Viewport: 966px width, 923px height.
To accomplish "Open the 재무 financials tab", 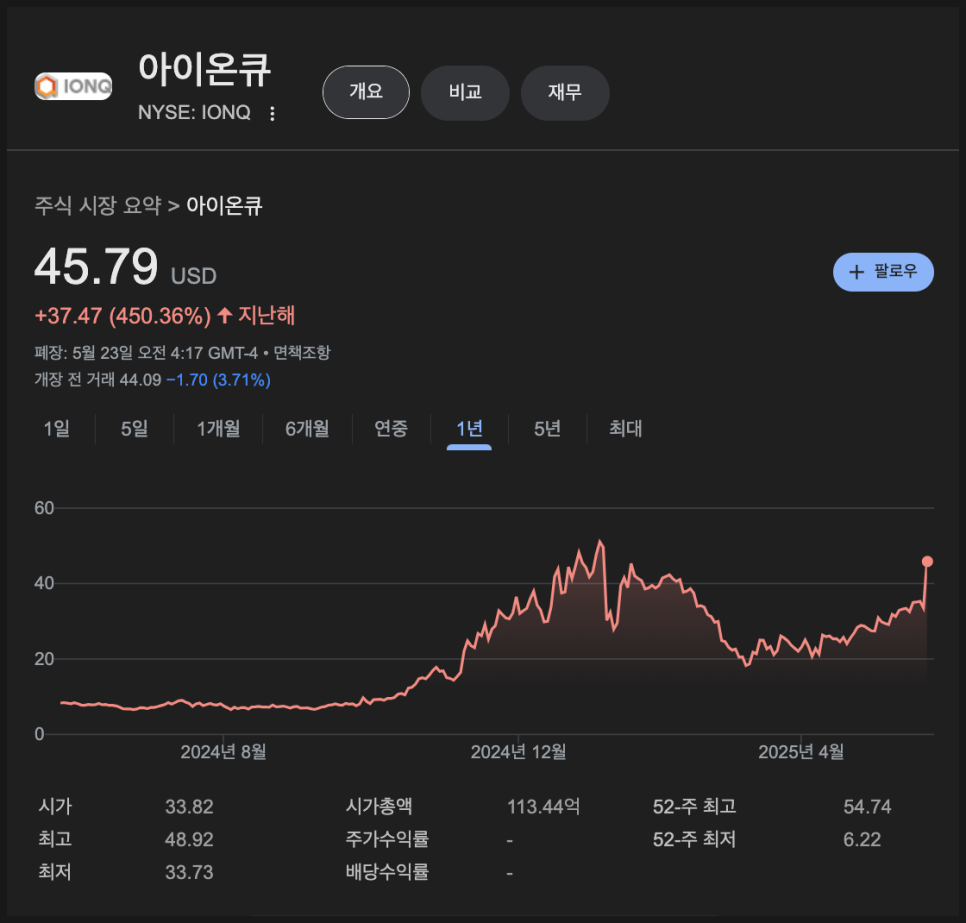I will point(565,92).
